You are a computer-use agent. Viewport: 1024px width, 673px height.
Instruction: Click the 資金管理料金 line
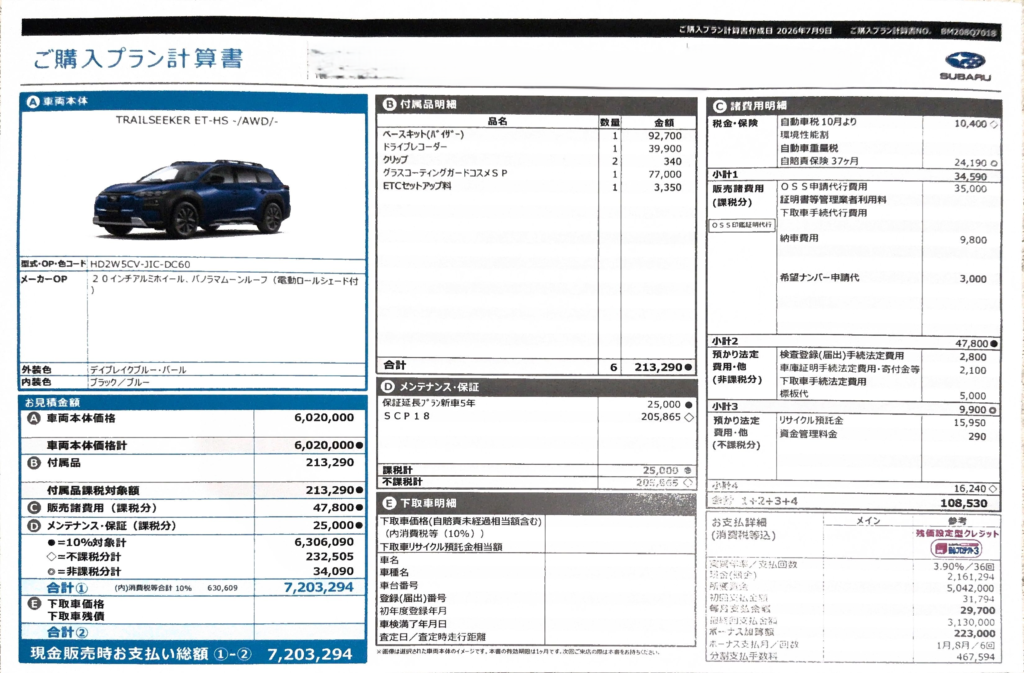click(808, 433)
